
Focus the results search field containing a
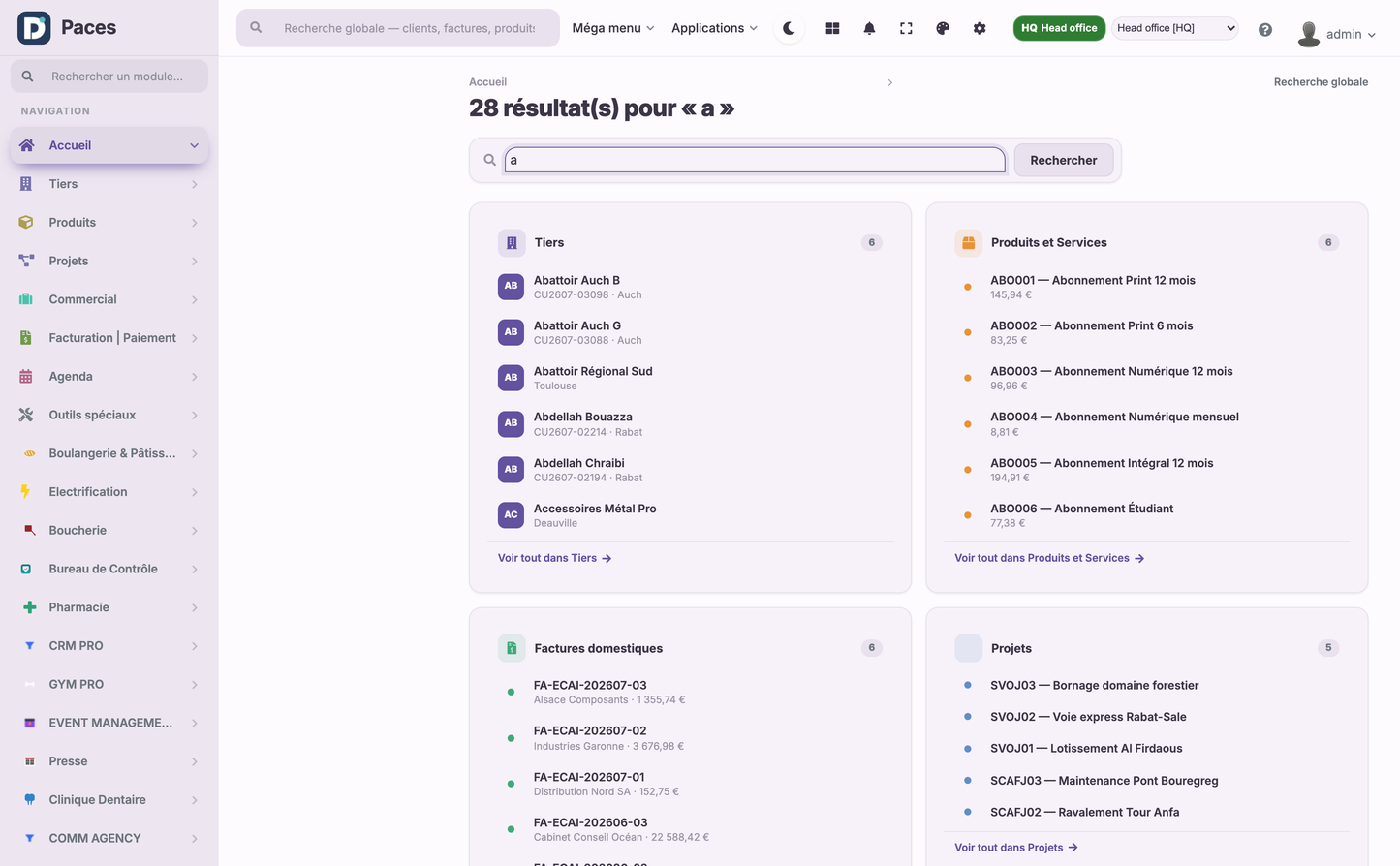[755, 160]
